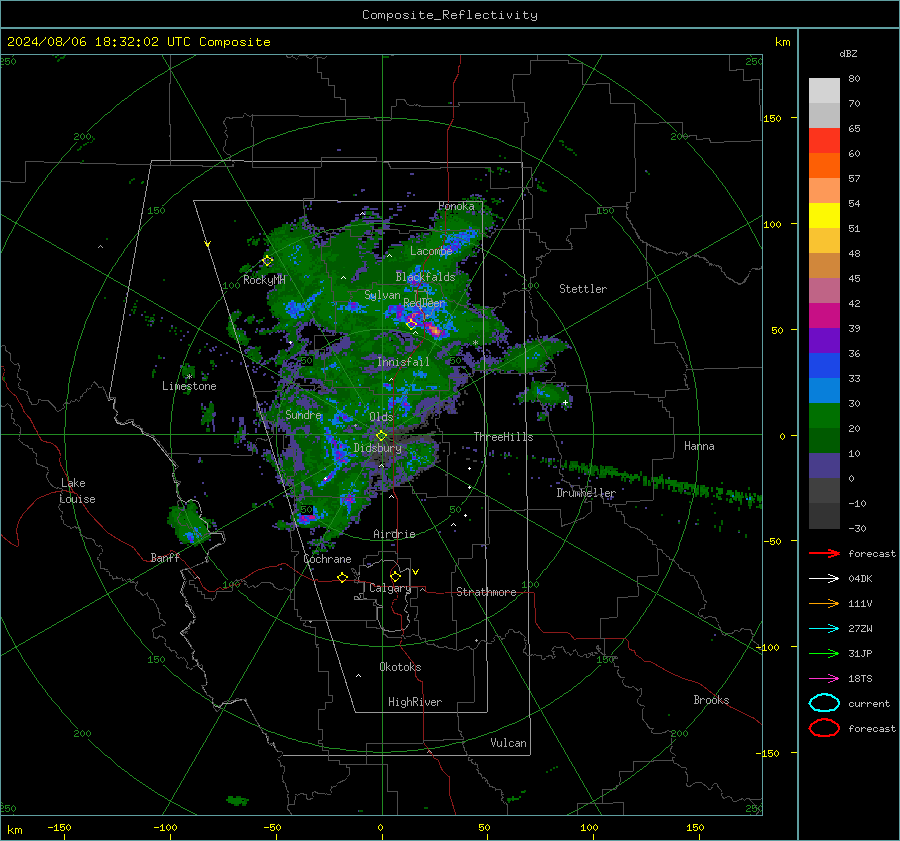Click the Drumheller city label
The image size is (900, 841).
586,493
